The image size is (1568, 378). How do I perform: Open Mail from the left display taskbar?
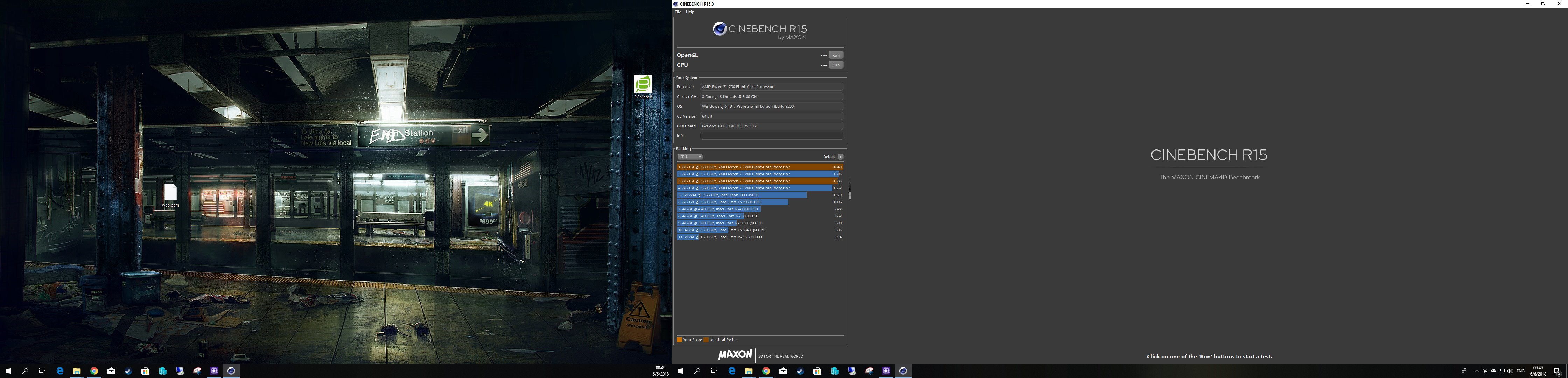tap(111, 371)
